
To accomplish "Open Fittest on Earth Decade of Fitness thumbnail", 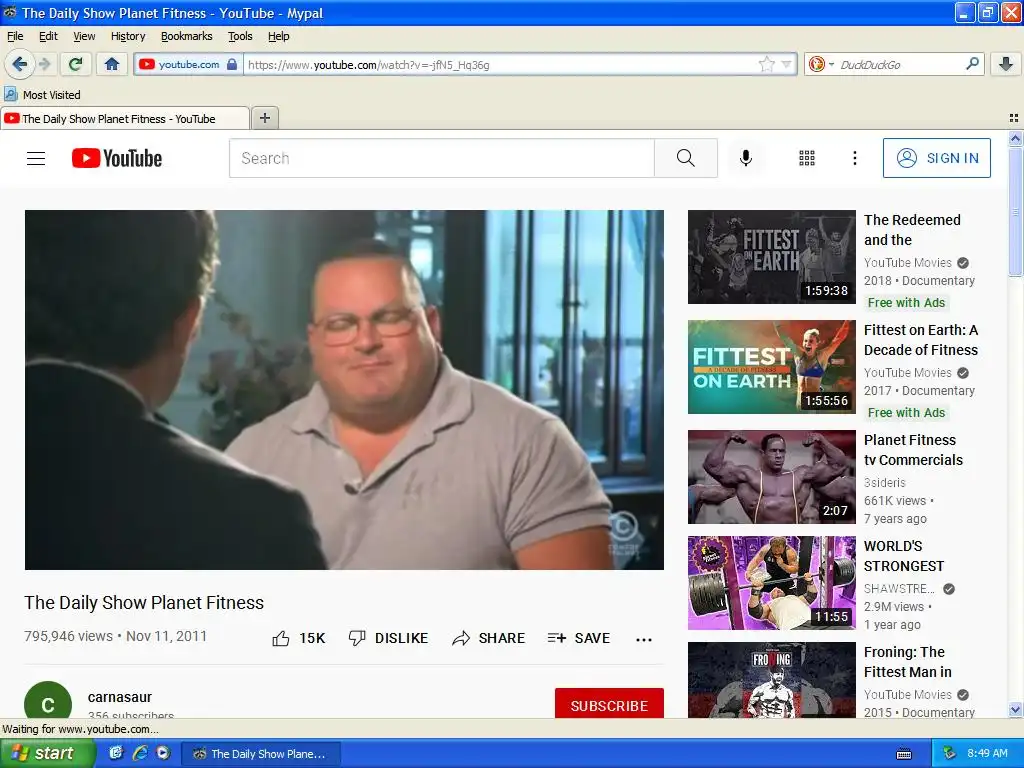I will [771, 366].
